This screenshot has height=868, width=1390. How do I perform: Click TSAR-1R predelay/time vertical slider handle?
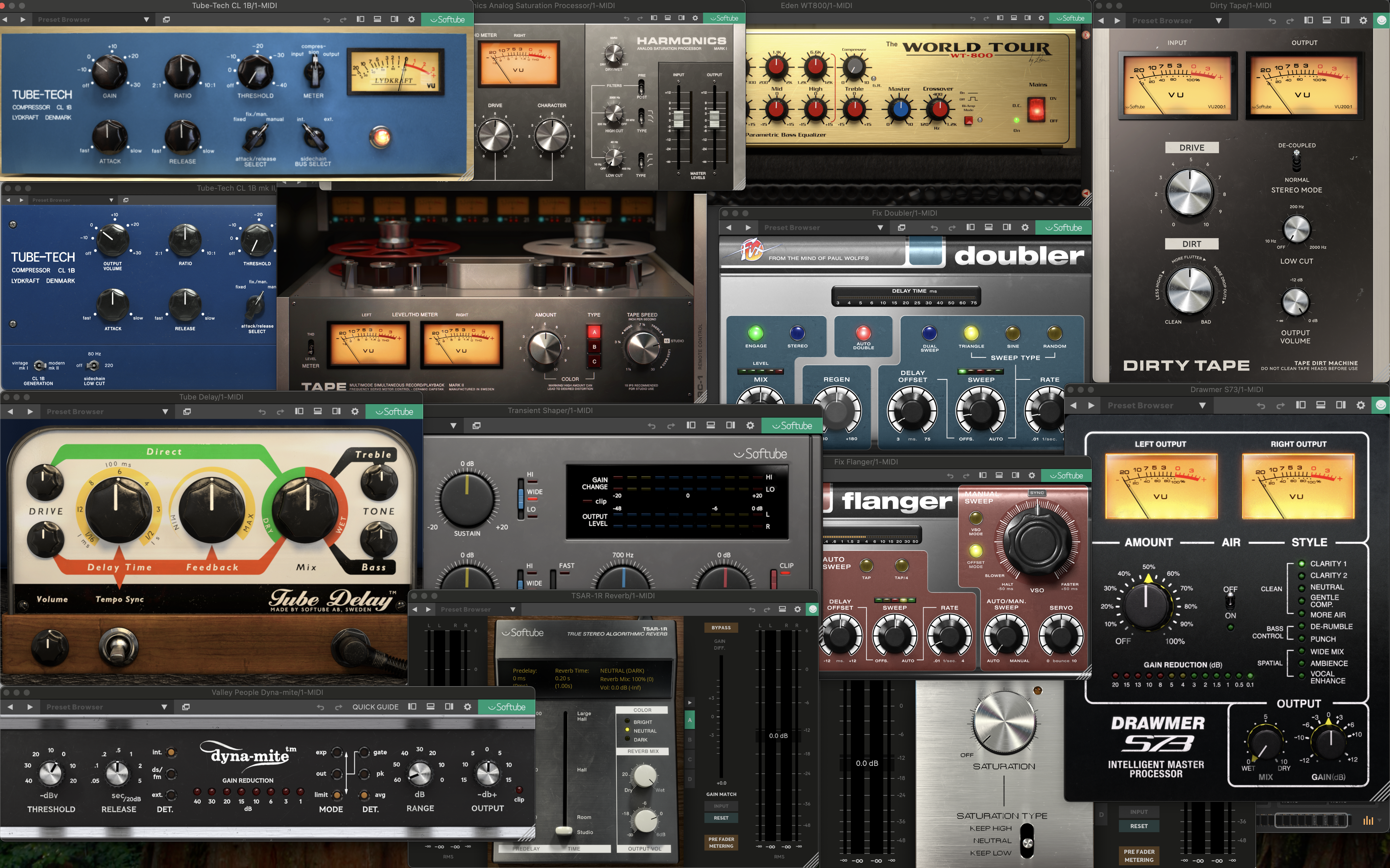[x=564, y=830]
